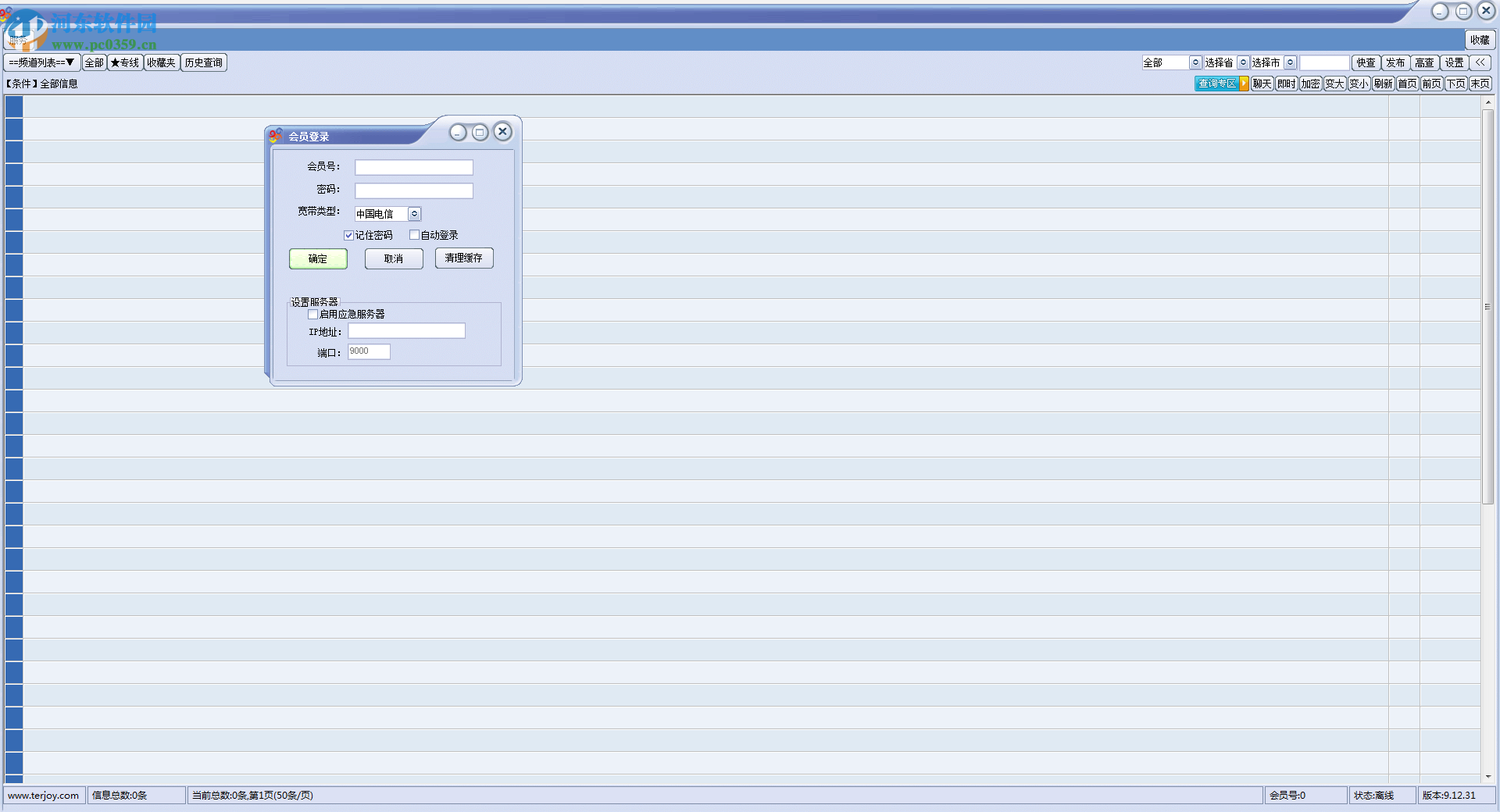Open the 选择市 city dropdown

click(x=1290, y=62)
